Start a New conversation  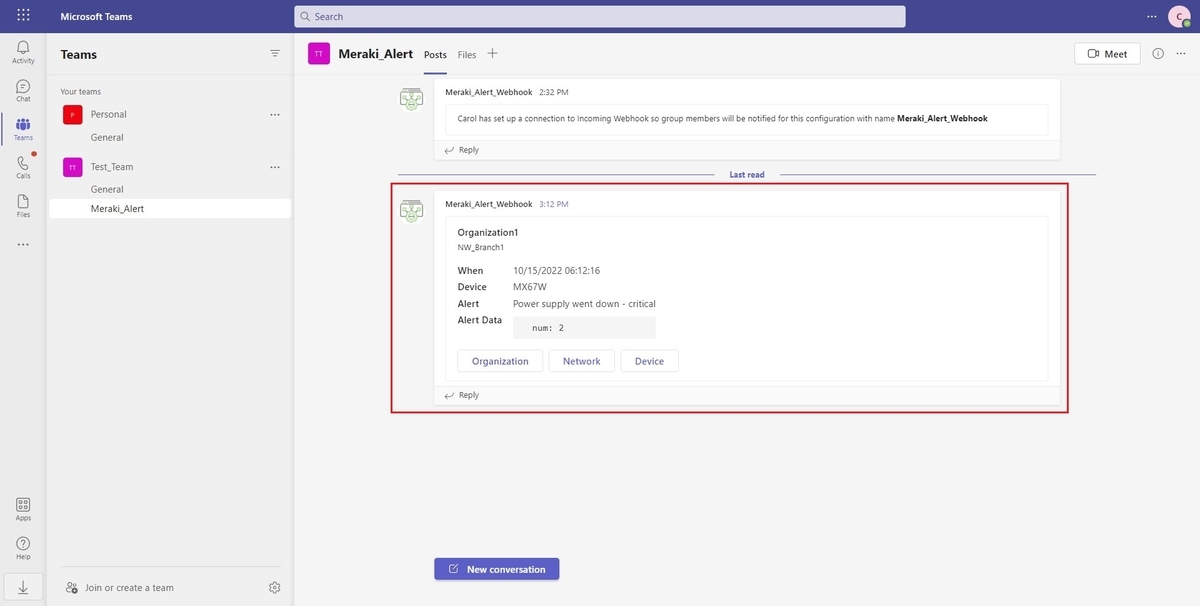click(496, 569)
